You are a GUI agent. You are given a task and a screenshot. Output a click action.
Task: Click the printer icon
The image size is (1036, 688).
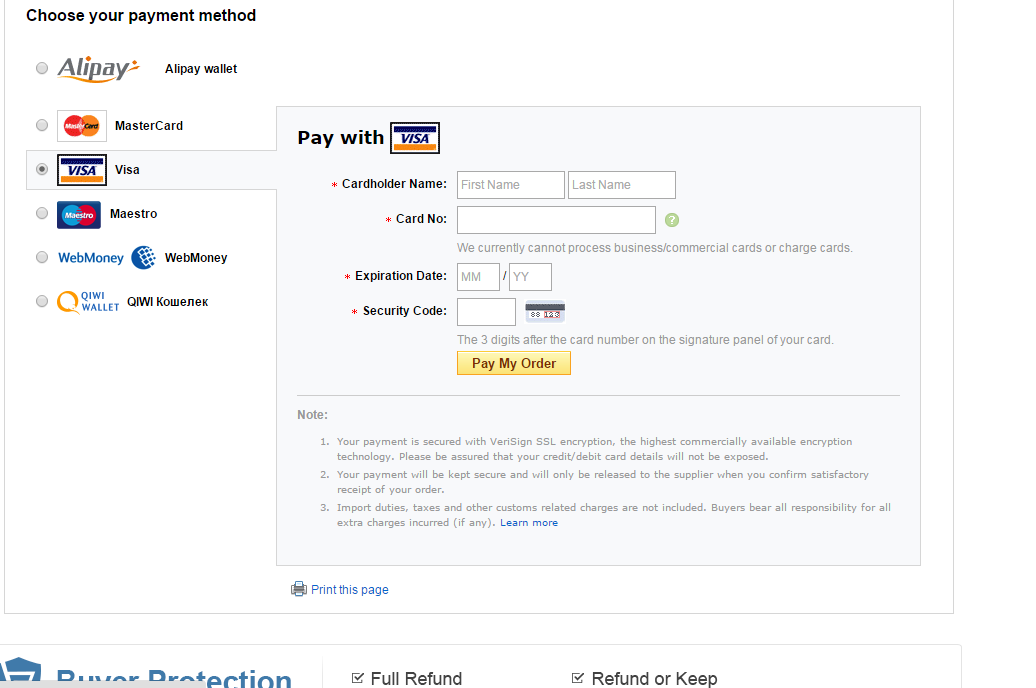pyautogui.click(x=299, y=589)
